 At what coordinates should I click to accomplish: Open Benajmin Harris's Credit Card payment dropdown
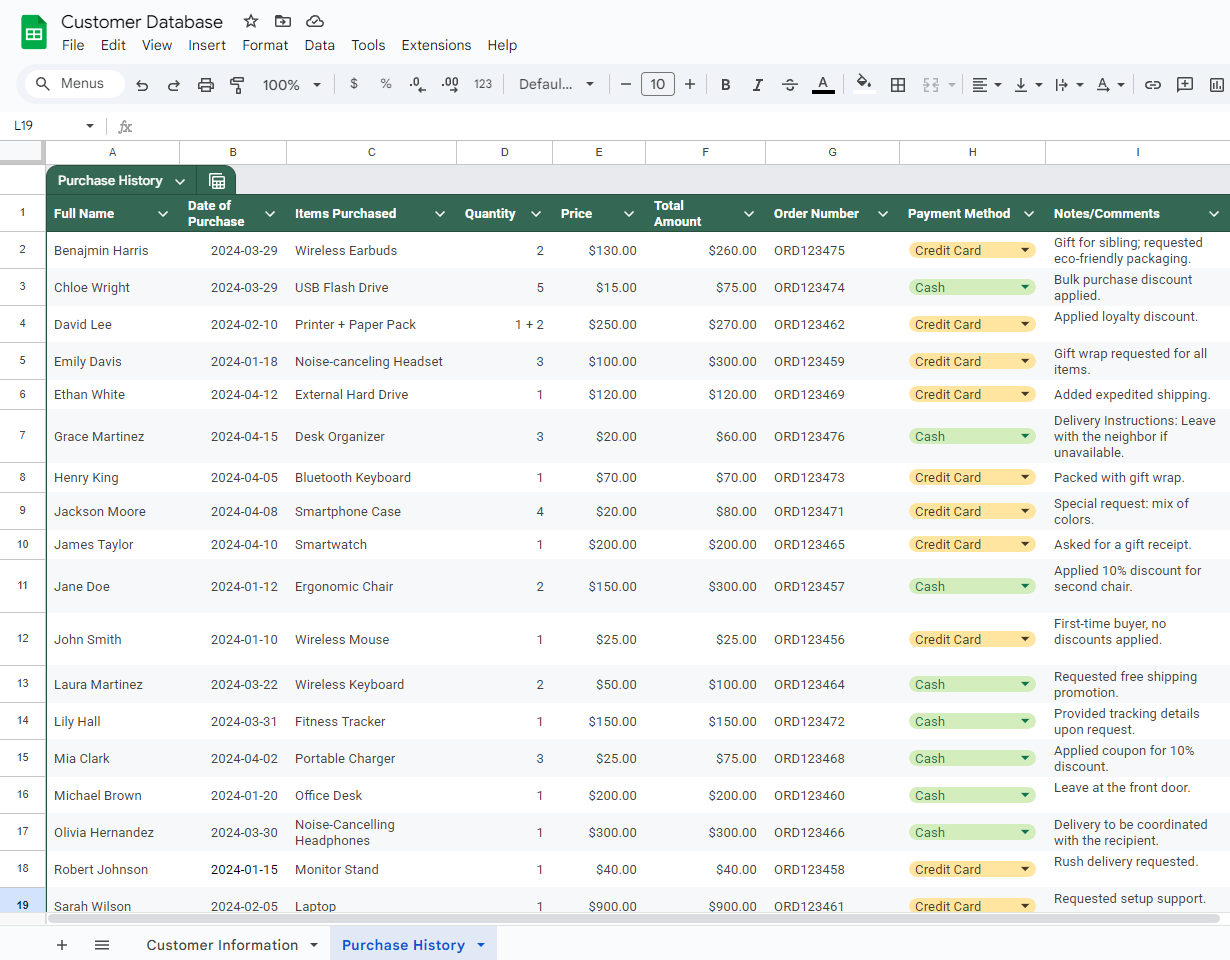tap(1024, 251)
